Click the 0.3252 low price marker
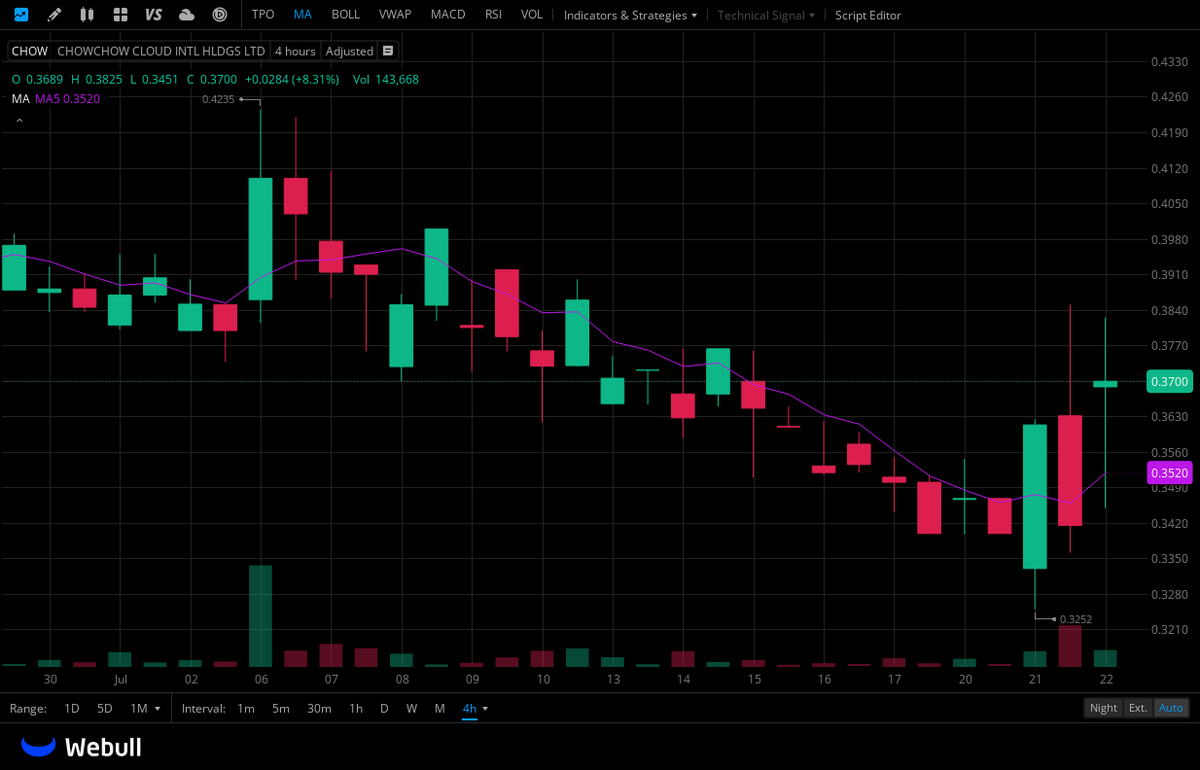This screenshot has height=770, width=1200. (x=1076, y=619)
